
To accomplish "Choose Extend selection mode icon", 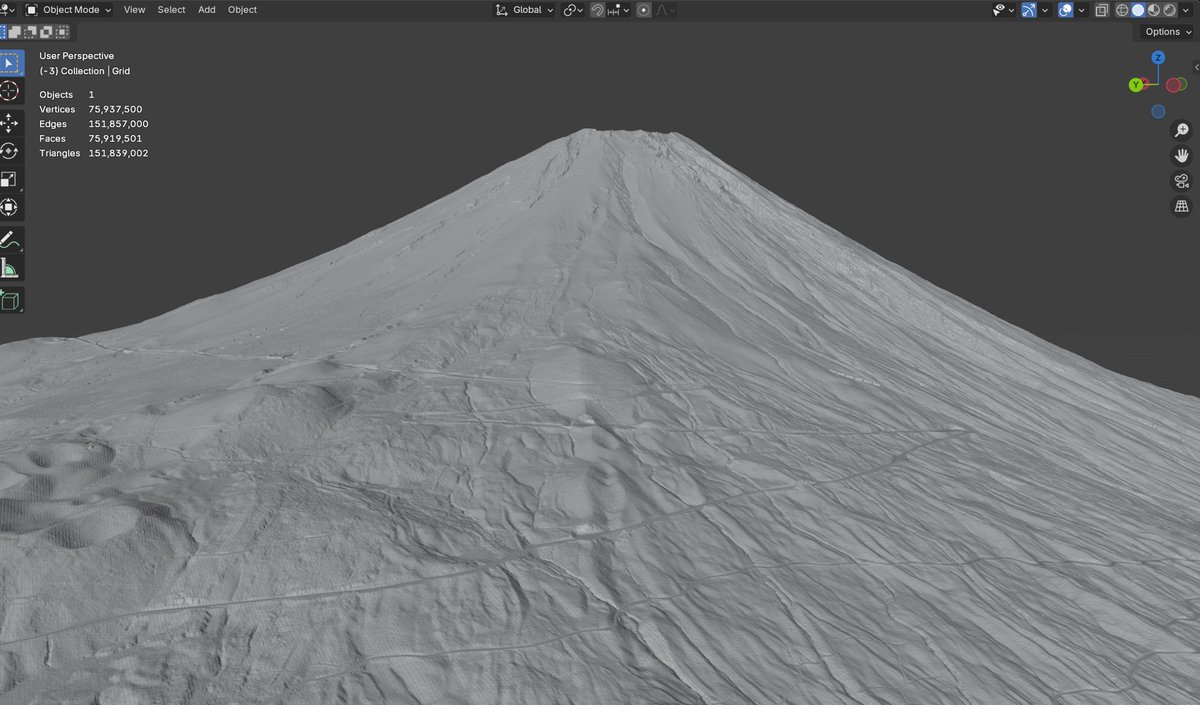I will (x=16, y=31).
